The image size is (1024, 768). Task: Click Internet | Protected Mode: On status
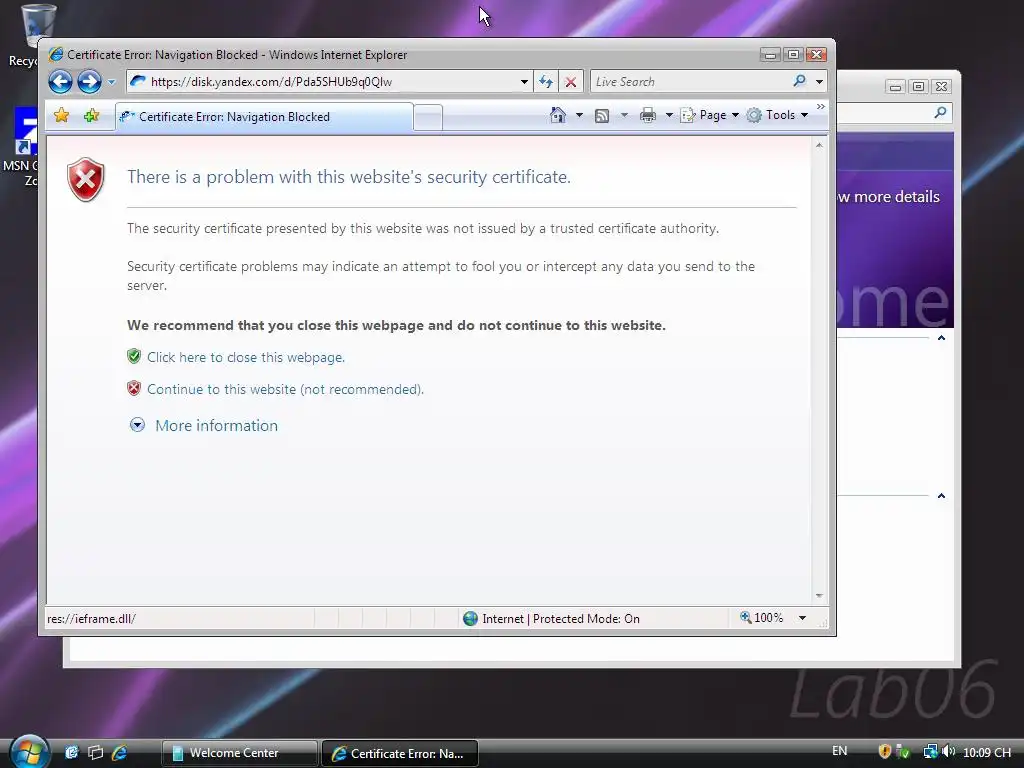pos(552,618)
